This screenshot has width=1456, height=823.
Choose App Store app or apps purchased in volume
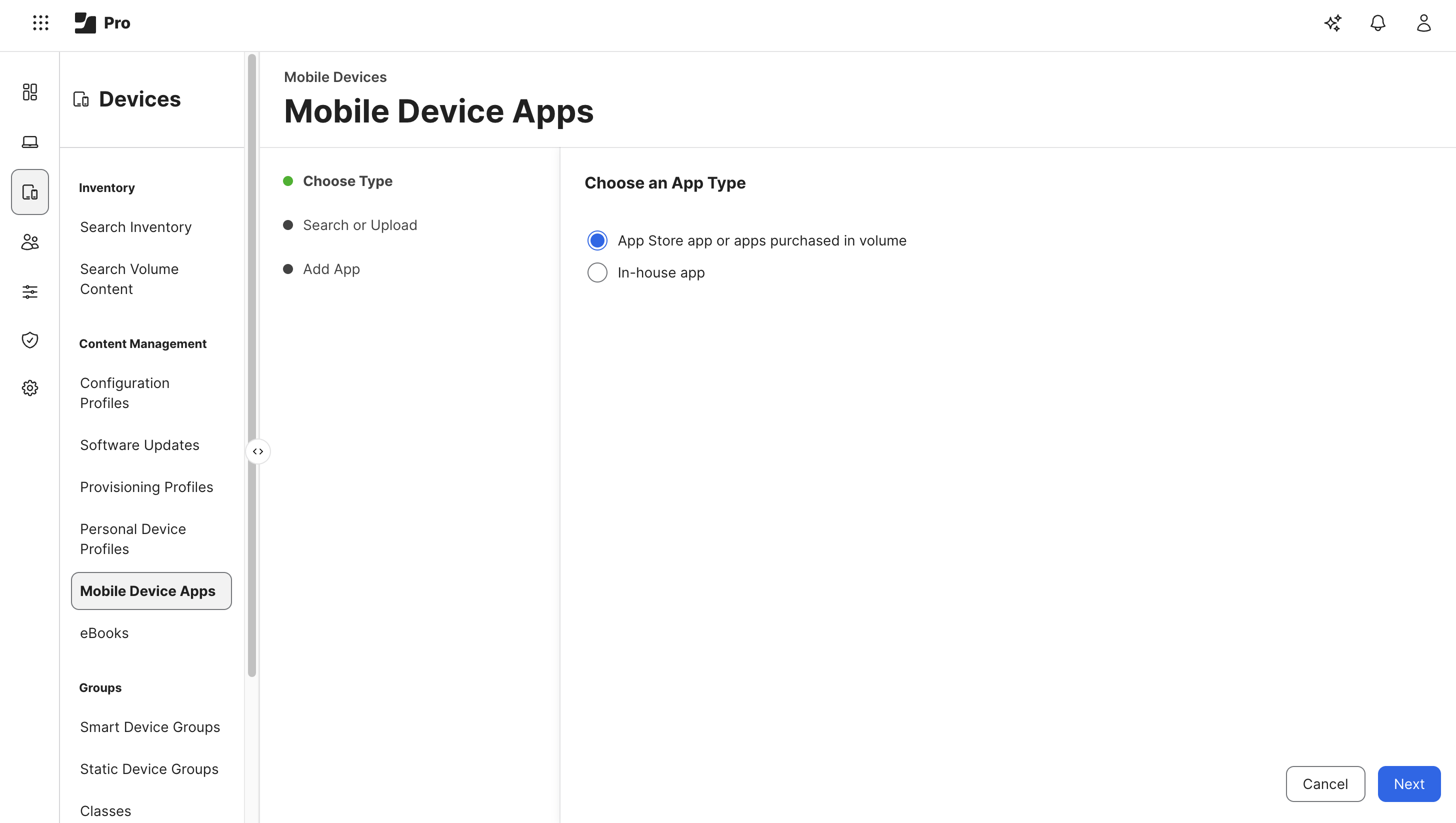597,240
